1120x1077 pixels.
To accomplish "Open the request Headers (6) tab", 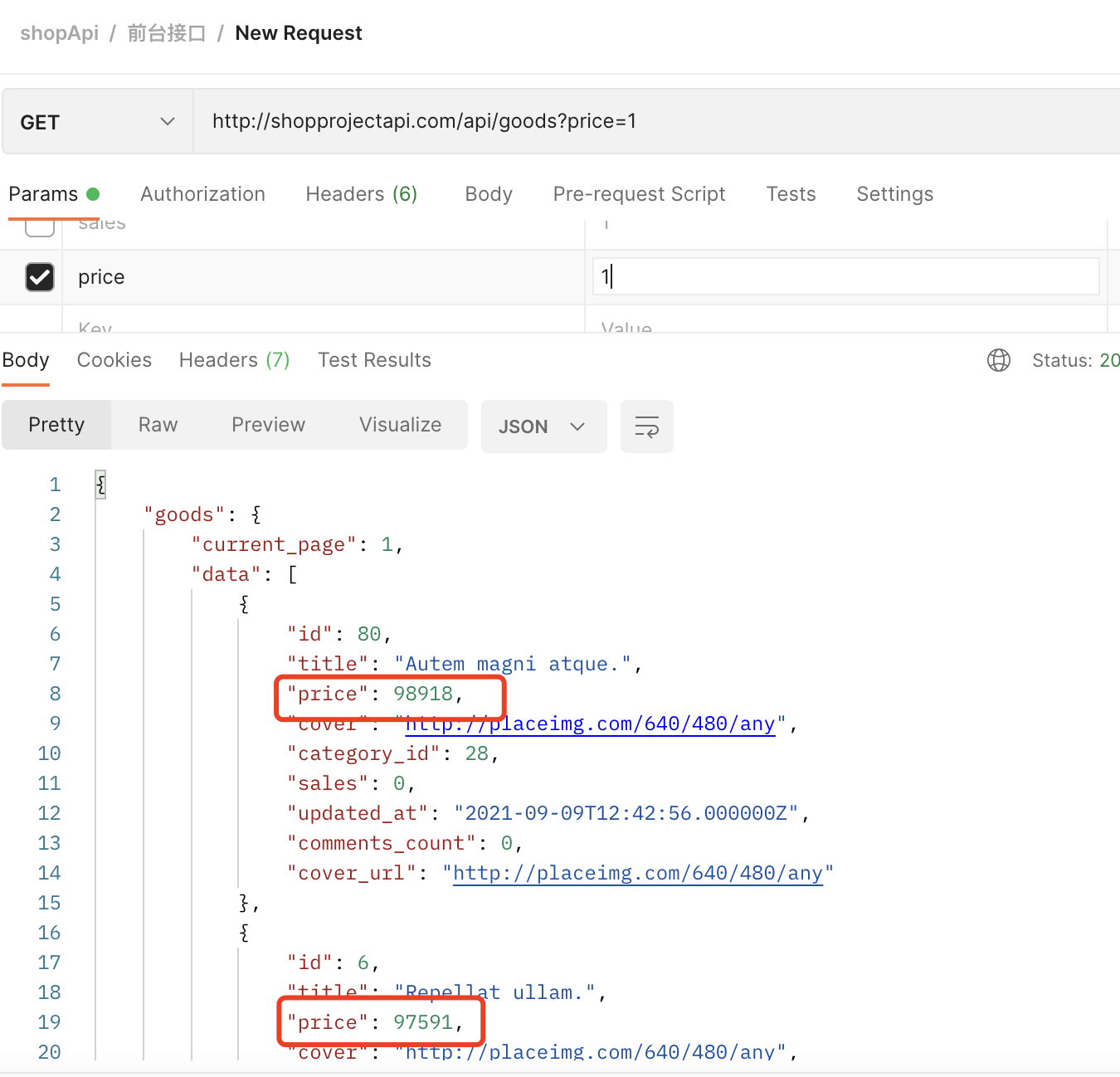I will click(362, 194).
